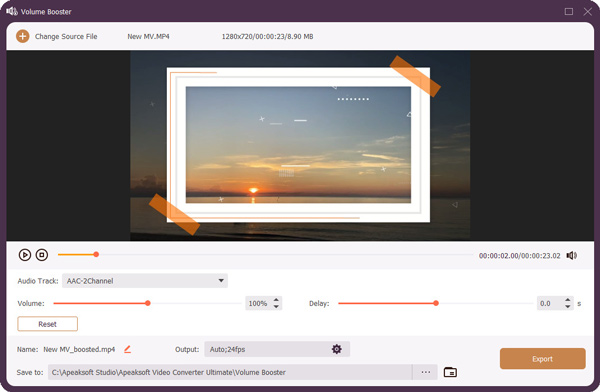Click the Volume Booster app icon in title bar
The image size is (600, 392).
pos(12,11)
